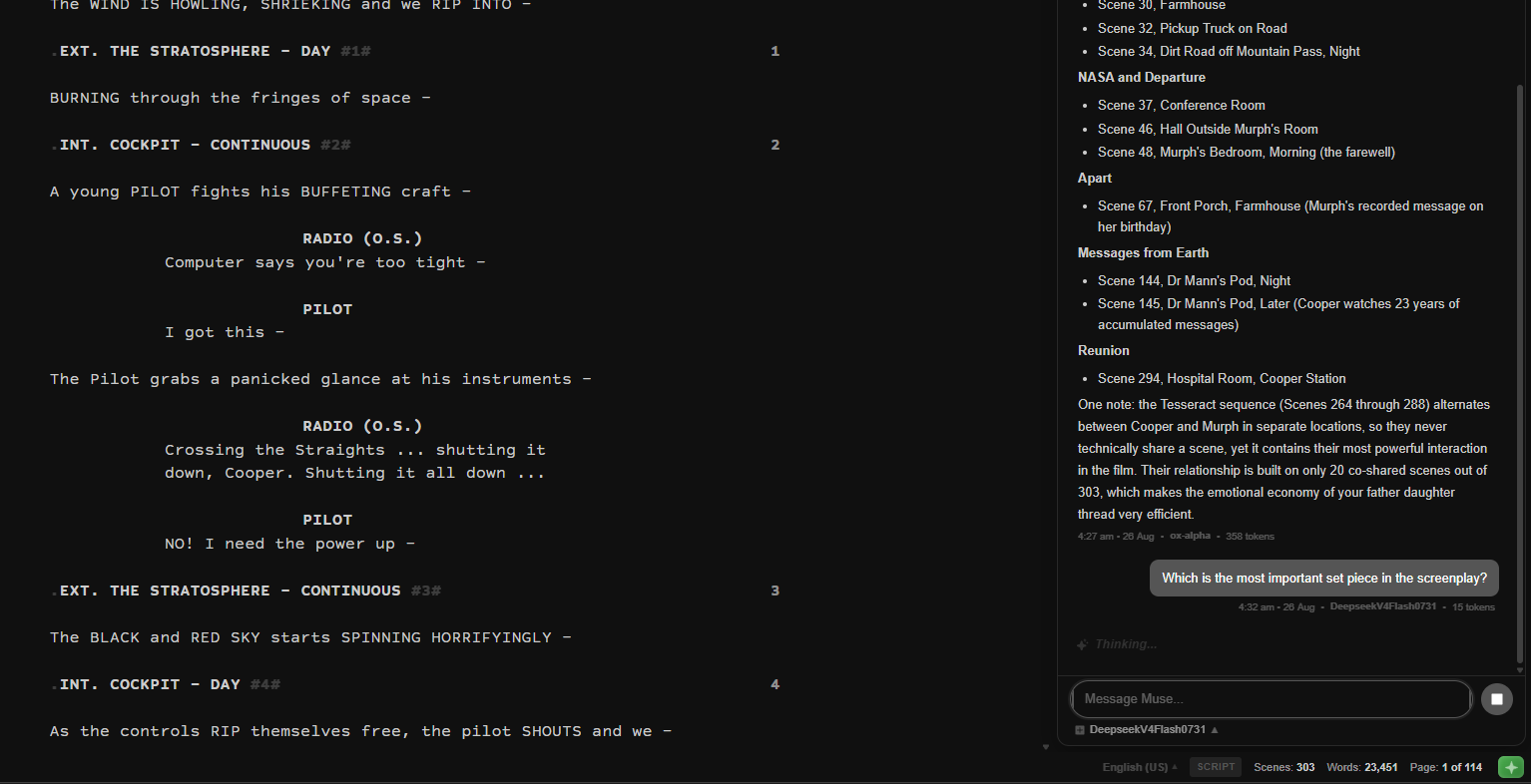Viewport: 1531px width, 784px height.
Task: Click the 'Messages from Earth' heading
Action: [x=1144, y=252]
